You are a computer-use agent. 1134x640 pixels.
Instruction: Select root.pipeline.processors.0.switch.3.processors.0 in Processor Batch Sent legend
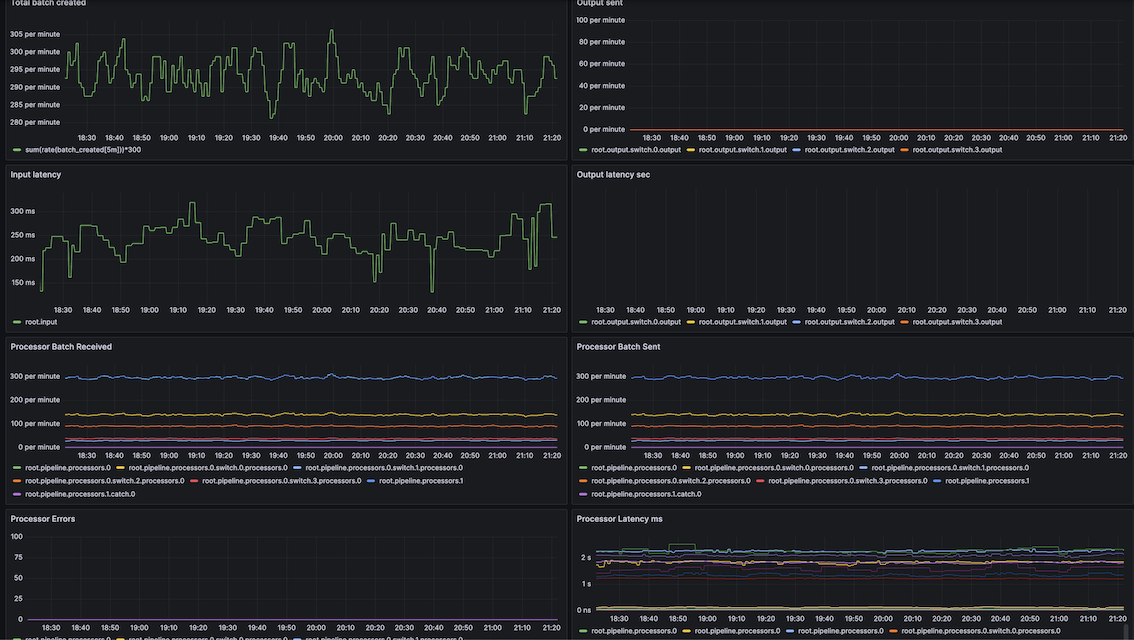848,481
